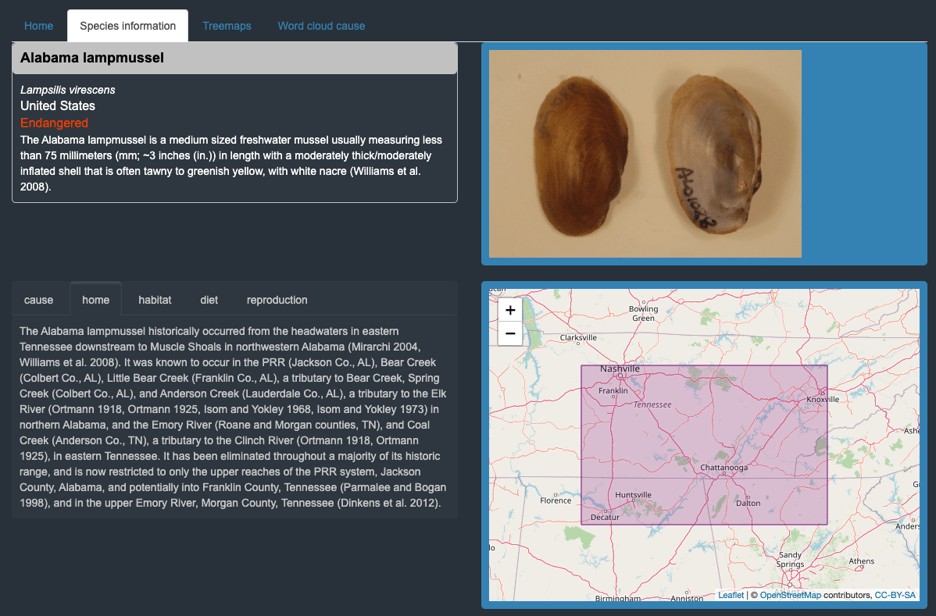Open the Leaflet attribution link
Image resolution: width=936 pixels, height=616 pixels.
(730, 593)
